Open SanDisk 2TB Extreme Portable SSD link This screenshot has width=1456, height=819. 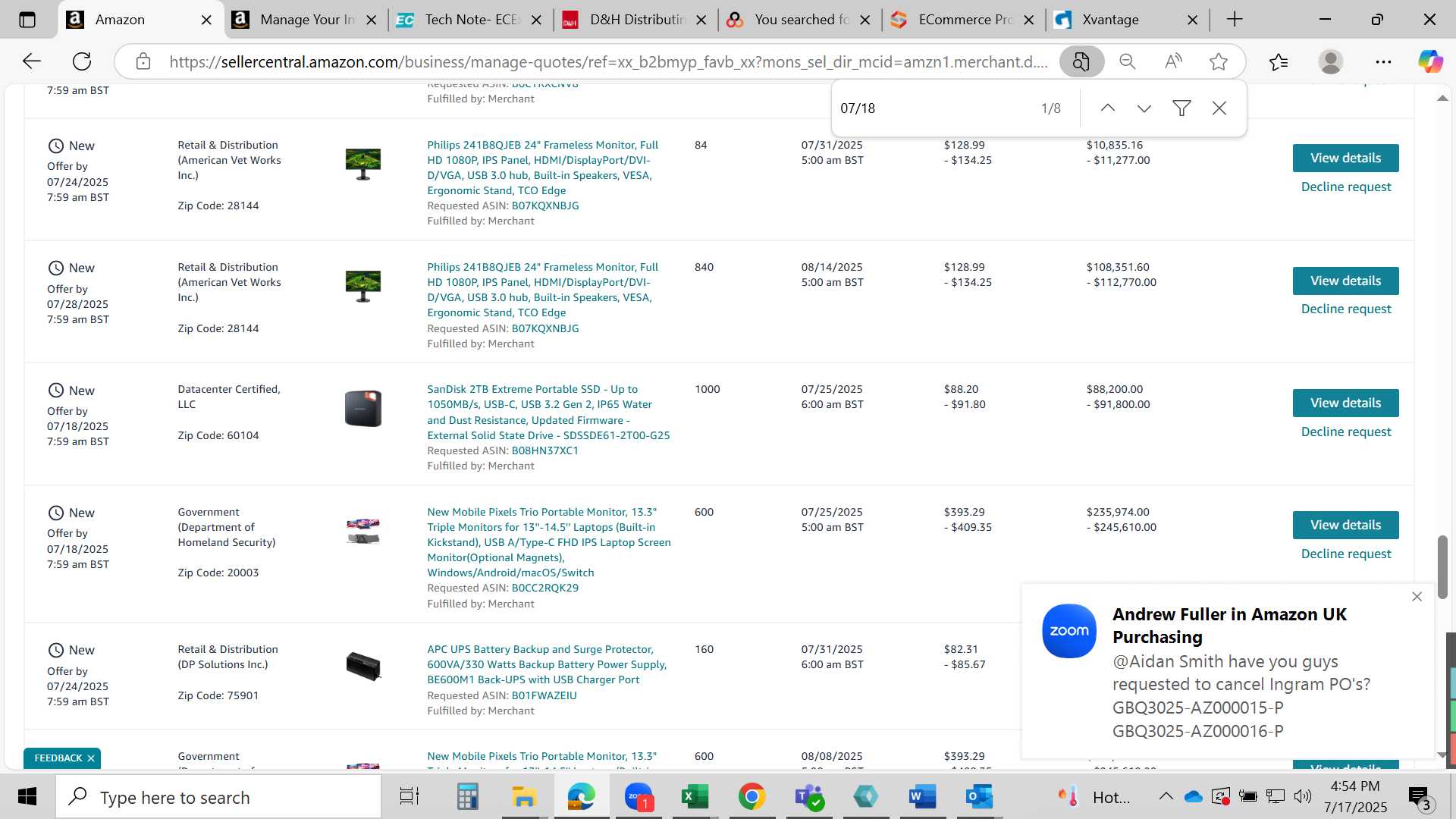click(548, 412)
